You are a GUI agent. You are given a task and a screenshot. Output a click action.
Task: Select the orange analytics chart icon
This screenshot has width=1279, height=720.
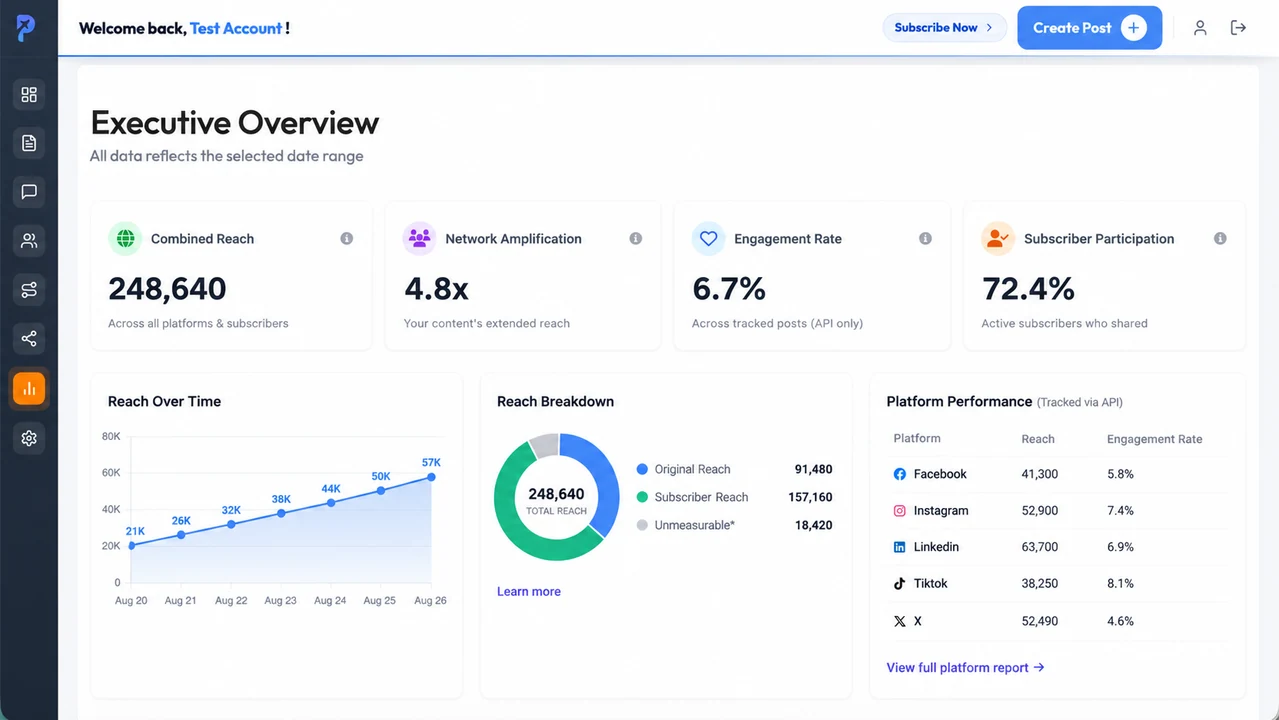pos(29,389)
